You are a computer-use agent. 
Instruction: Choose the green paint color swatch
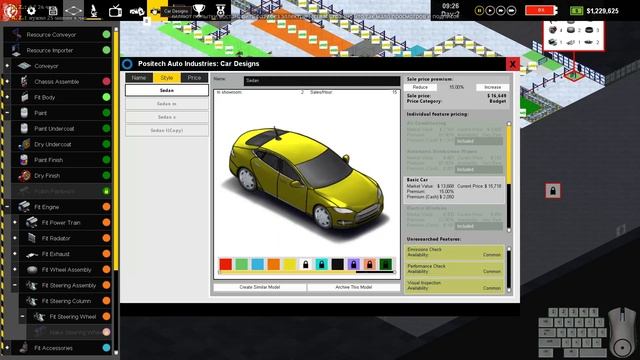click(242, 264)
